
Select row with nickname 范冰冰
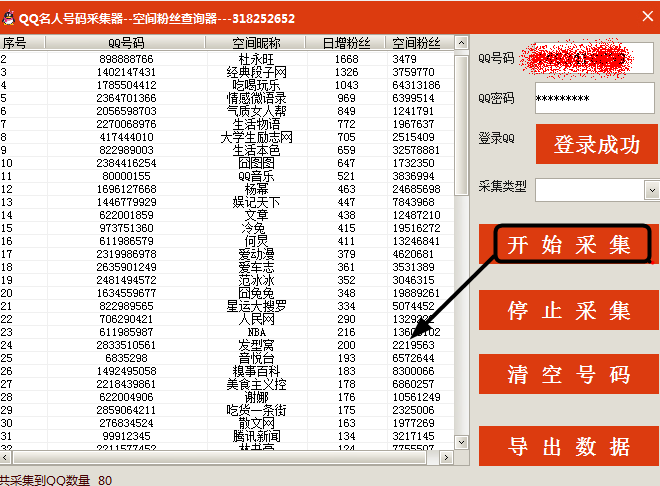[x=227, y=281]
